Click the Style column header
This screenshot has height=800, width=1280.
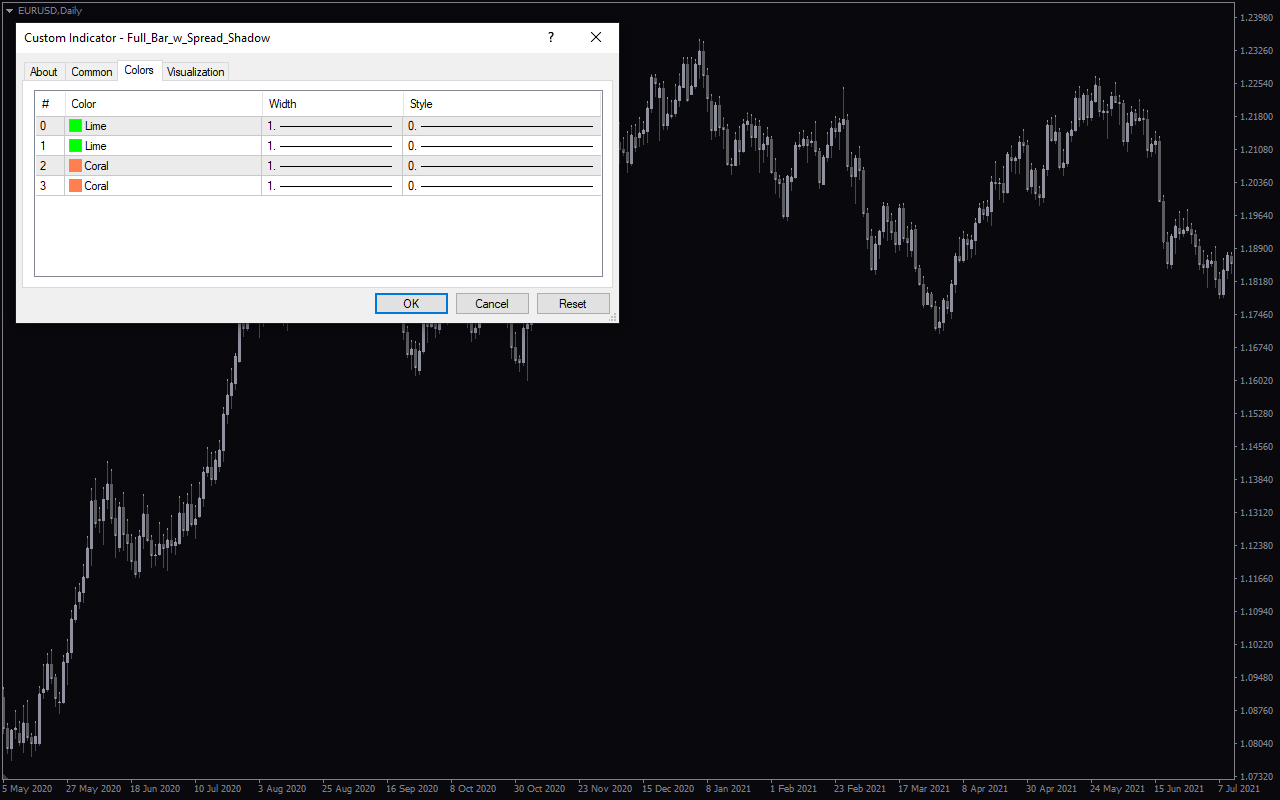click(502, 104)
